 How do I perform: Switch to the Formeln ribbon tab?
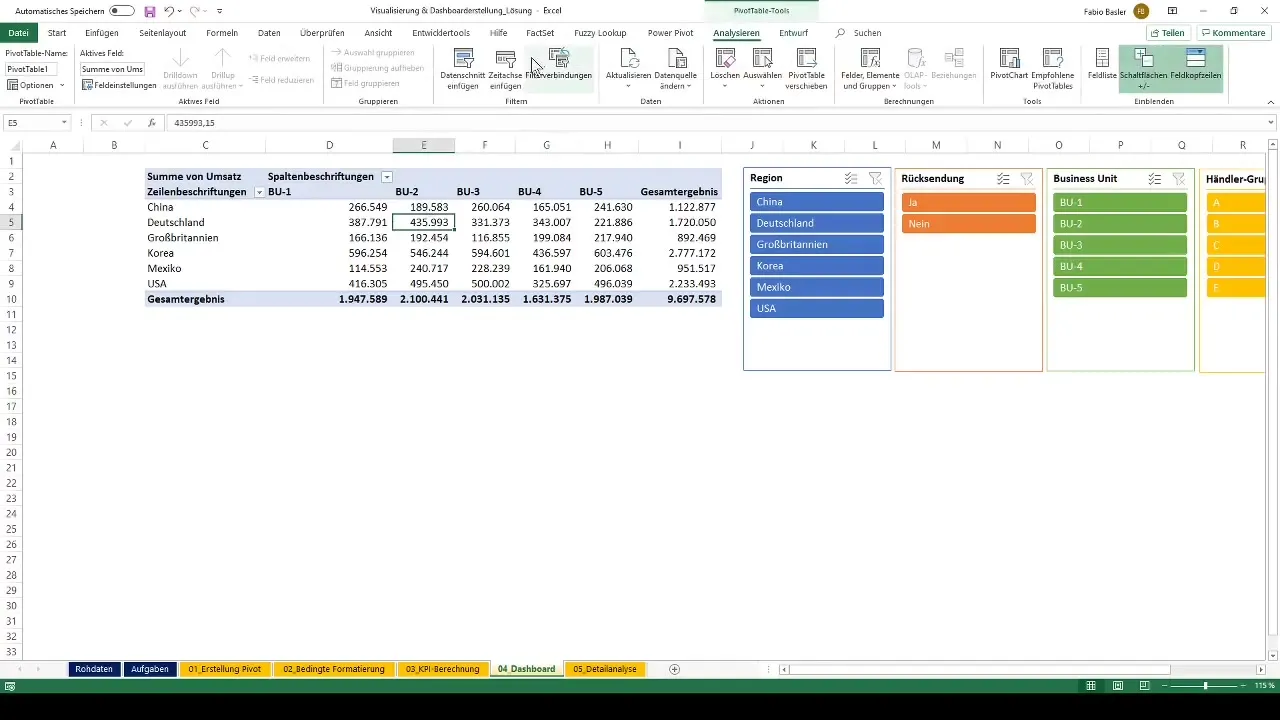click(x=222, y=33)
